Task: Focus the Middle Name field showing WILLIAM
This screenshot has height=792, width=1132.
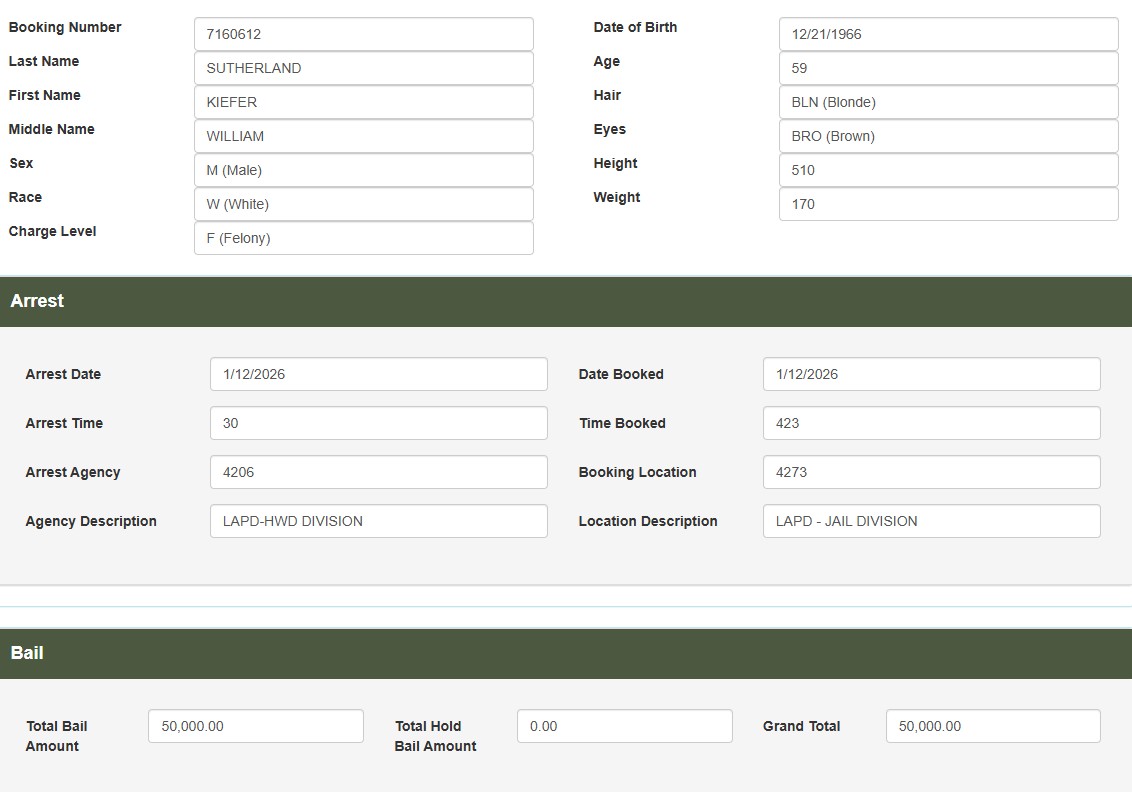Action: (x=364, y=136)
